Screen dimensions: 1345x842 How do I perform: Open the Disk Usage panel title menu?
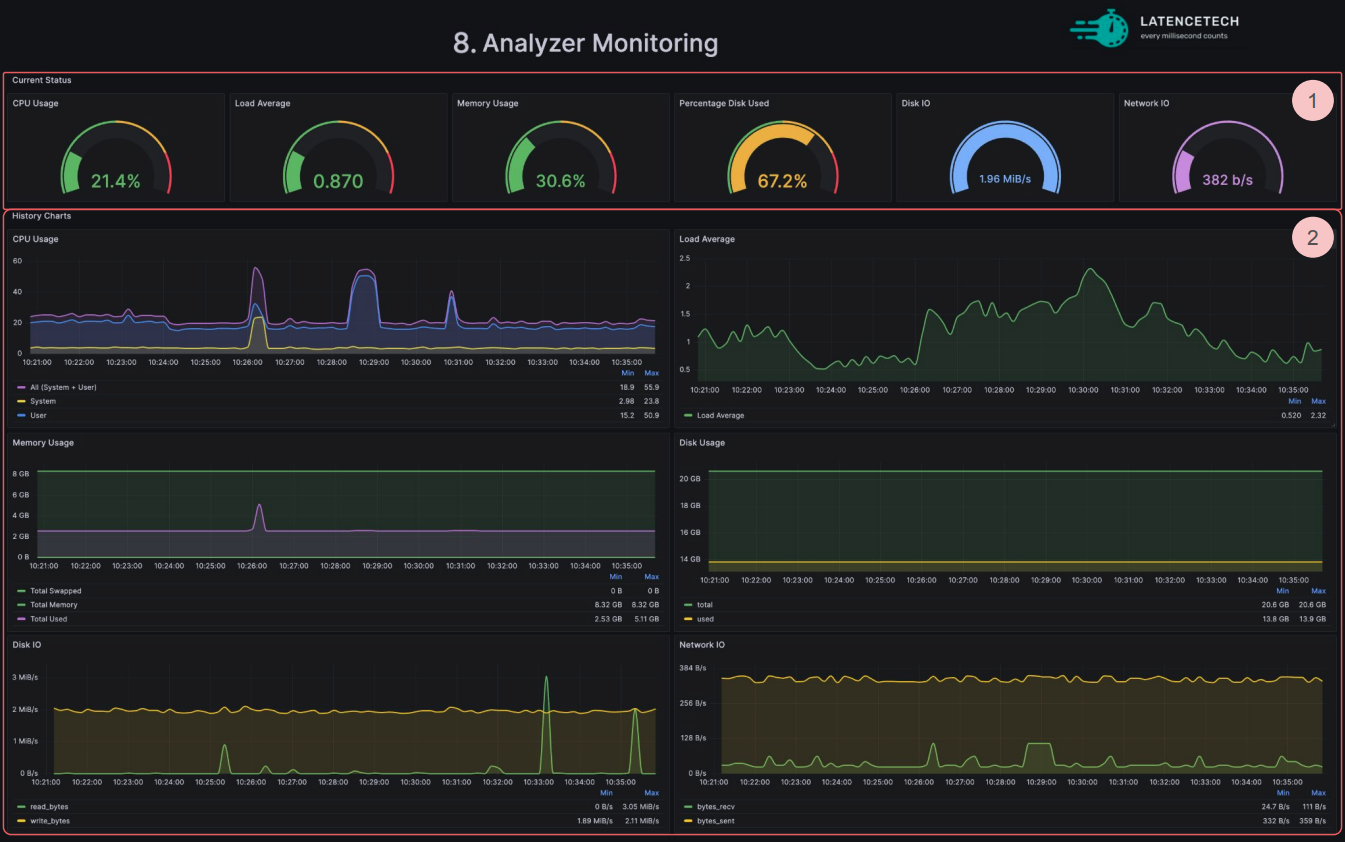tap(702, 442)
